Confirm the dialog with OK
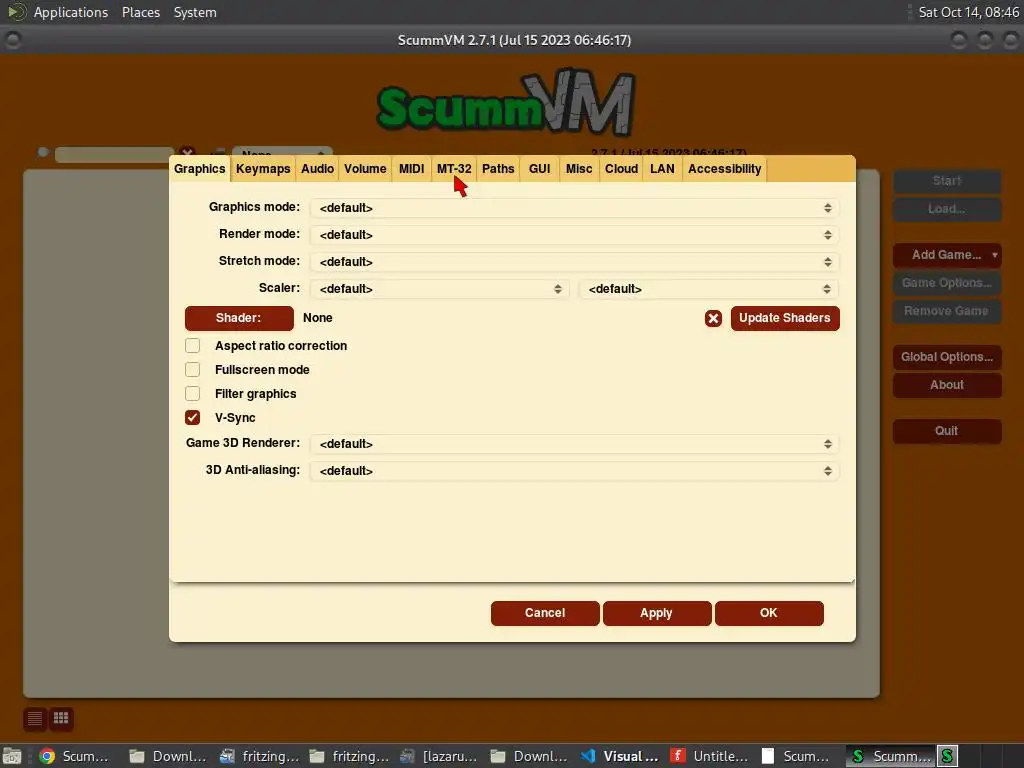 [x=769, y=613]
